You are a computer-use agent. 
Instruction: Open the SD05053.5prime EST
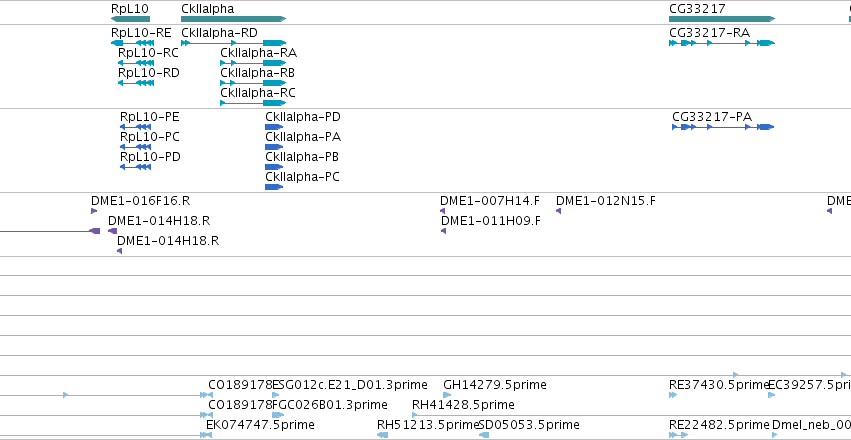click(x=484, y=435)
